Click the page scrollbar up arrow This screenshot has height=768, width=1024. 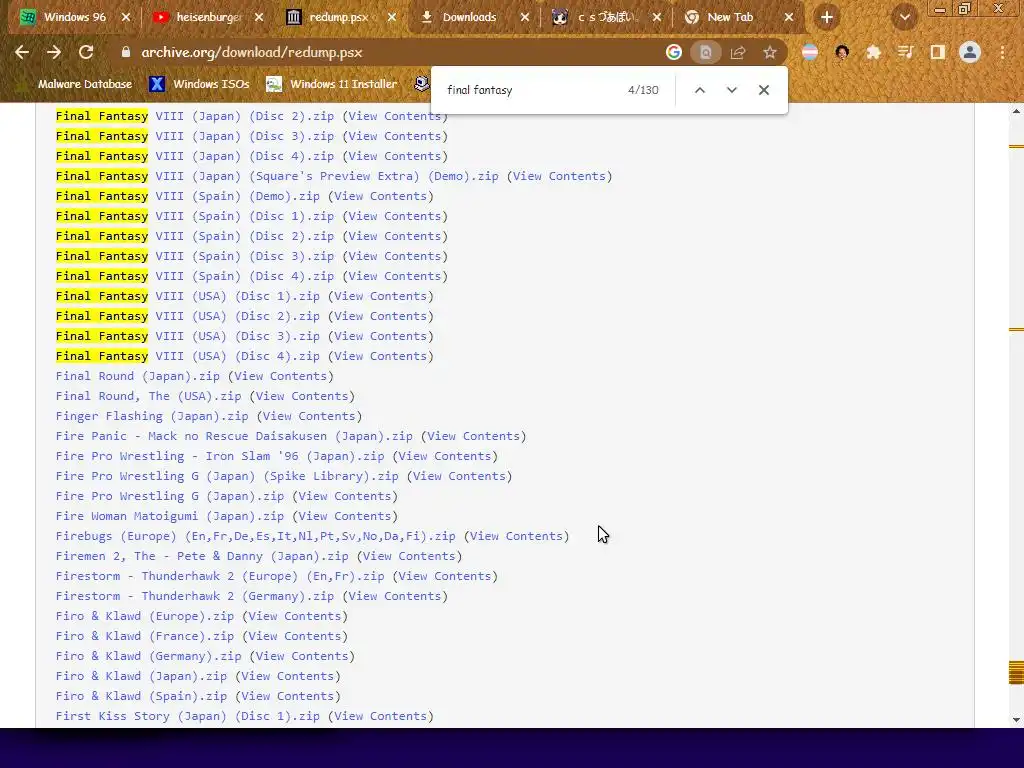[x=1016, y=112]
